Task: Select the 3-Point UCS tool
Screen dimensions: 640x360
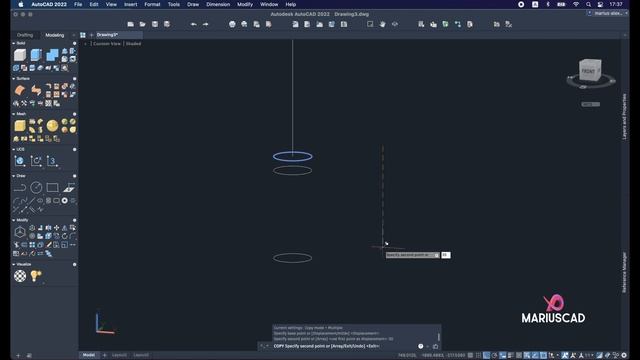Action: click(x=52, y=161)
